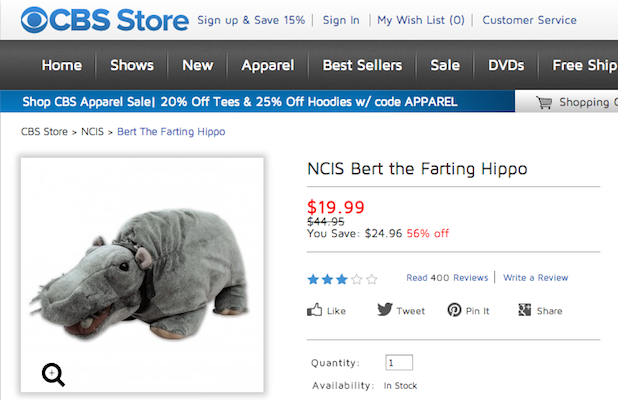
Task: Click the Twitter bird Tweet icon
Action: [385, 310]
